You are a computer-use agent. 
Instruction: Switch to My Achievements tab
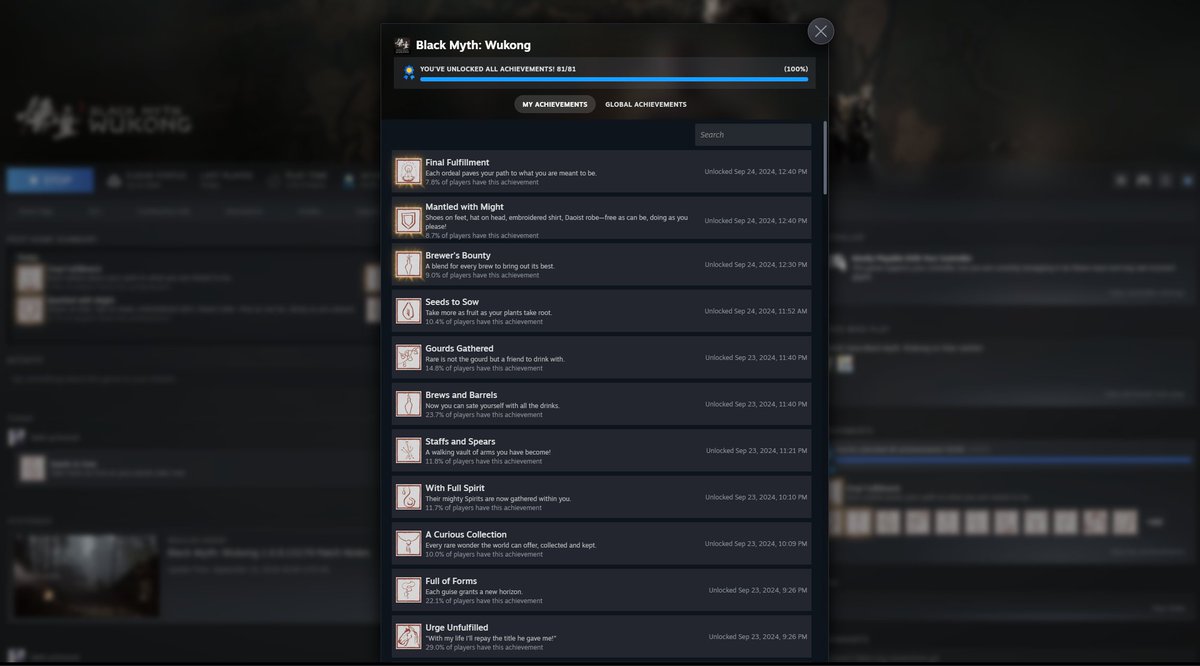coord(555,104)
